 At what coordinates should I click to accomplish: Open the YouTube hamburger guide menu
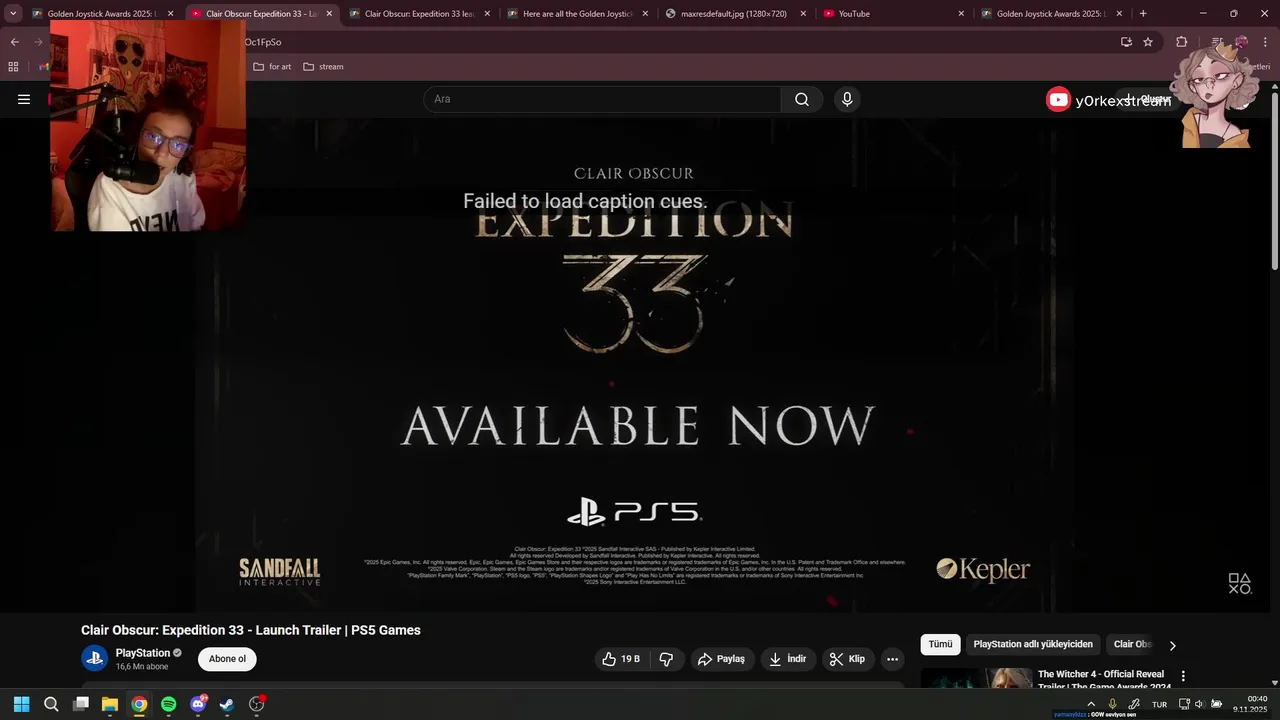pos(24,99)
